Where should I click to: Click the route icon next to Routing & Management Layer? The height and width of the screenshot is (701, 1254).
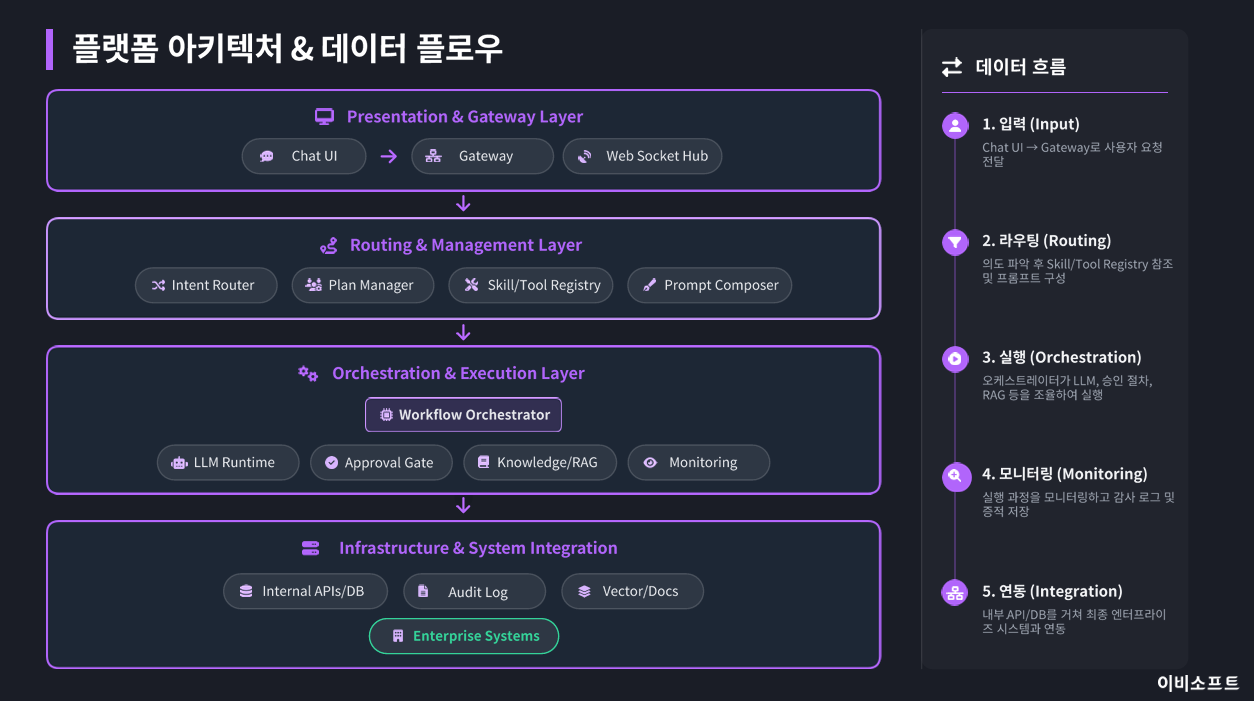[x=328, y=245]
